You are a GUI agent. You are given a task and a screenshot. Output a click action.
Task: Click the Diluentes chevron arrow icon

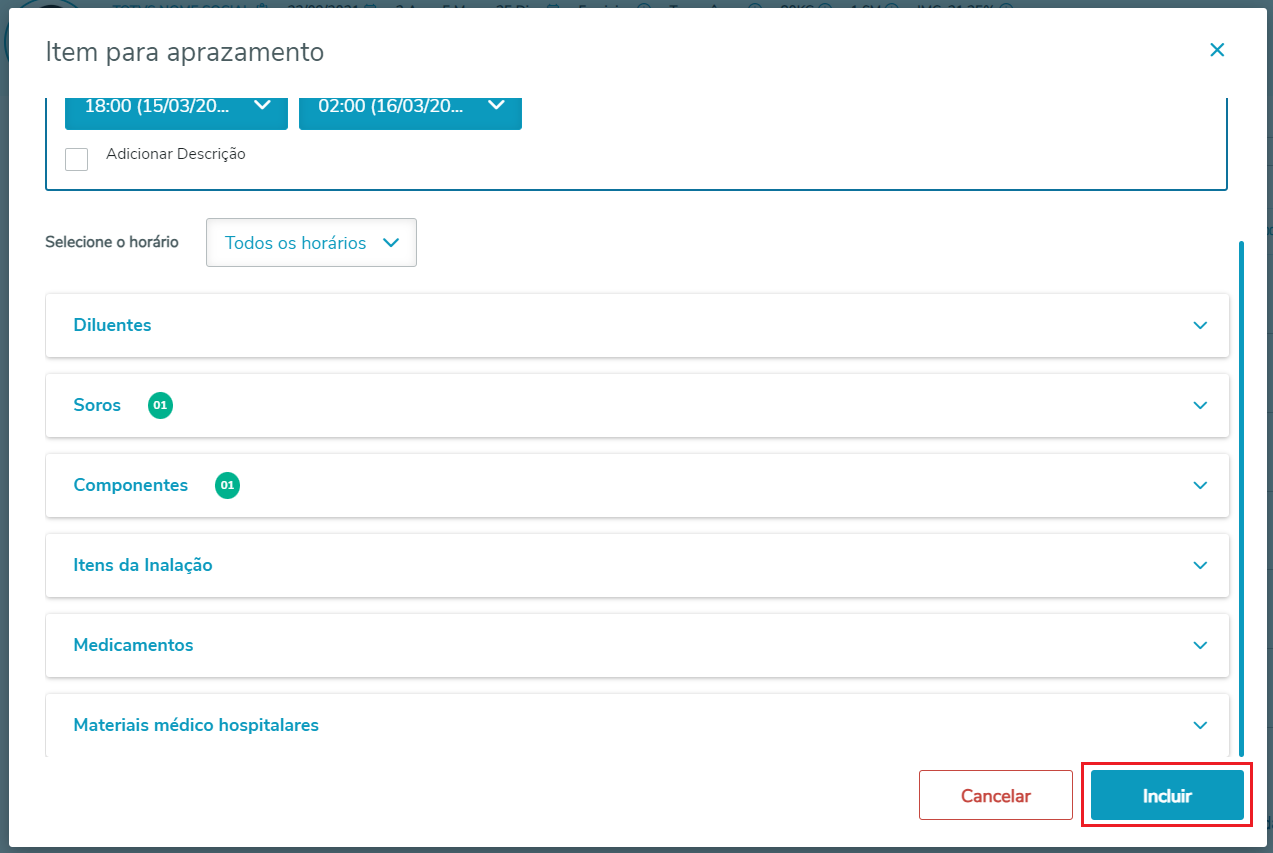[x=1200, y=325]
